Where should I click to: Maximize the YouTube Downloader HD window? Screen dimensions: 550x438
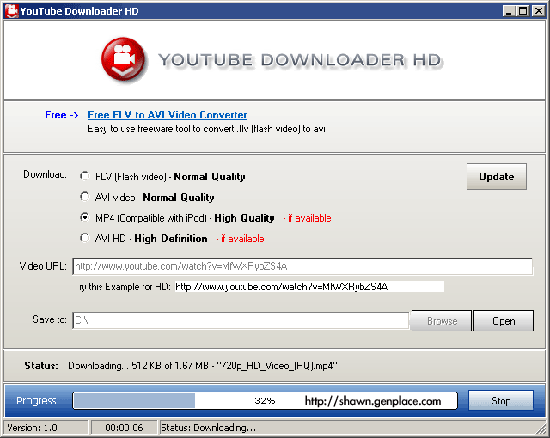coord(523,11)
